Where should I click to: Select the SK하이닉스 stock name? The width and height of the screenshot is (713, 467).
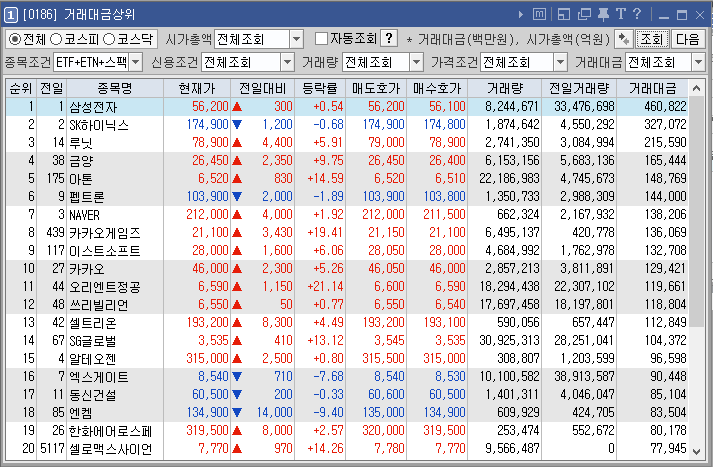pos(99,125)
